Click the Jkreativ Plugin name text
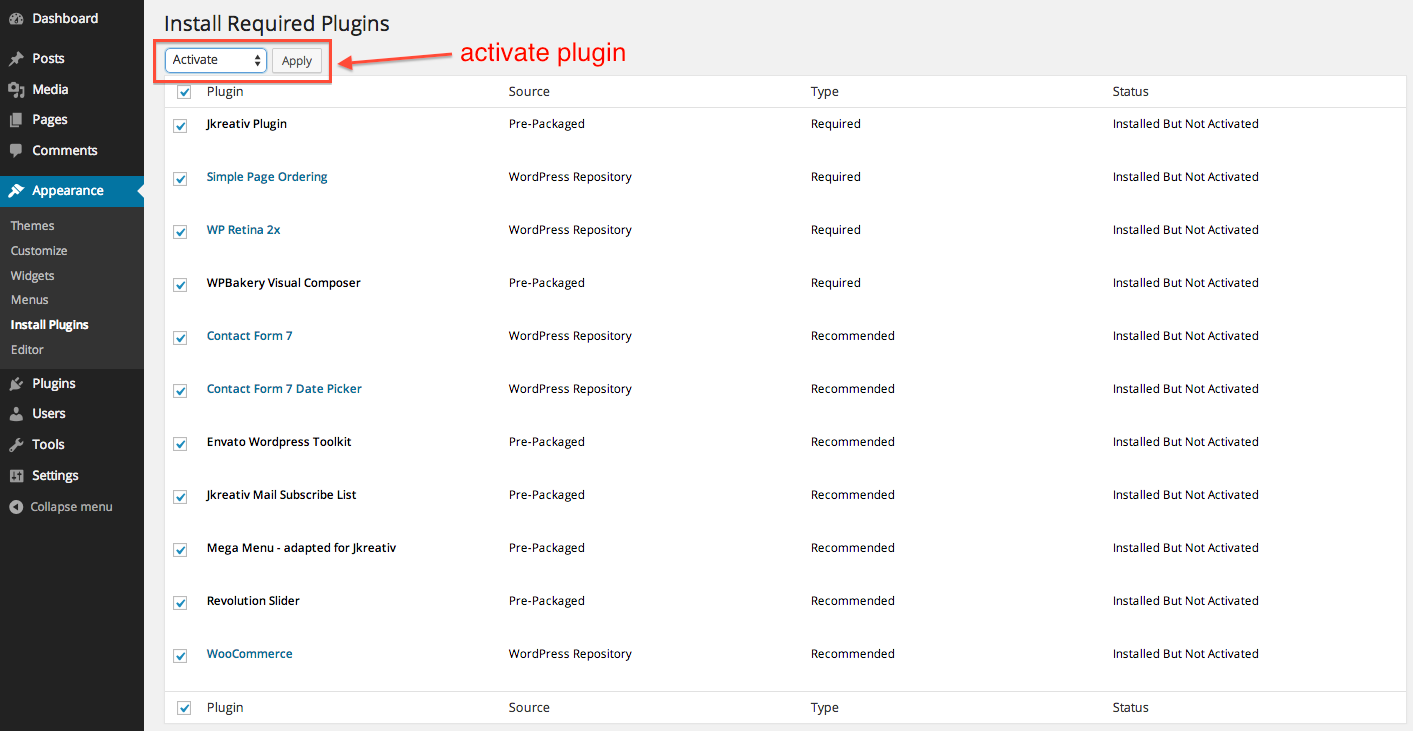Viewport: 1413px width, 731px height. (x=247, y=124)
